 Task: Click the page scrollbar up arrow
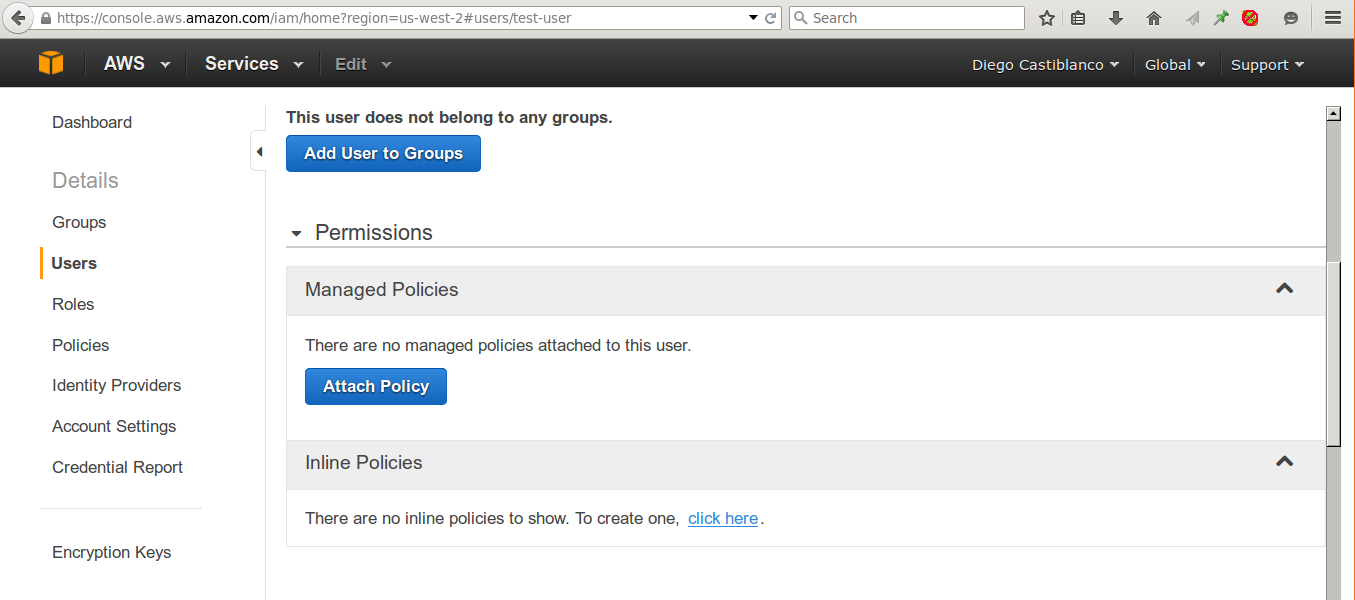coord(1333,113)
